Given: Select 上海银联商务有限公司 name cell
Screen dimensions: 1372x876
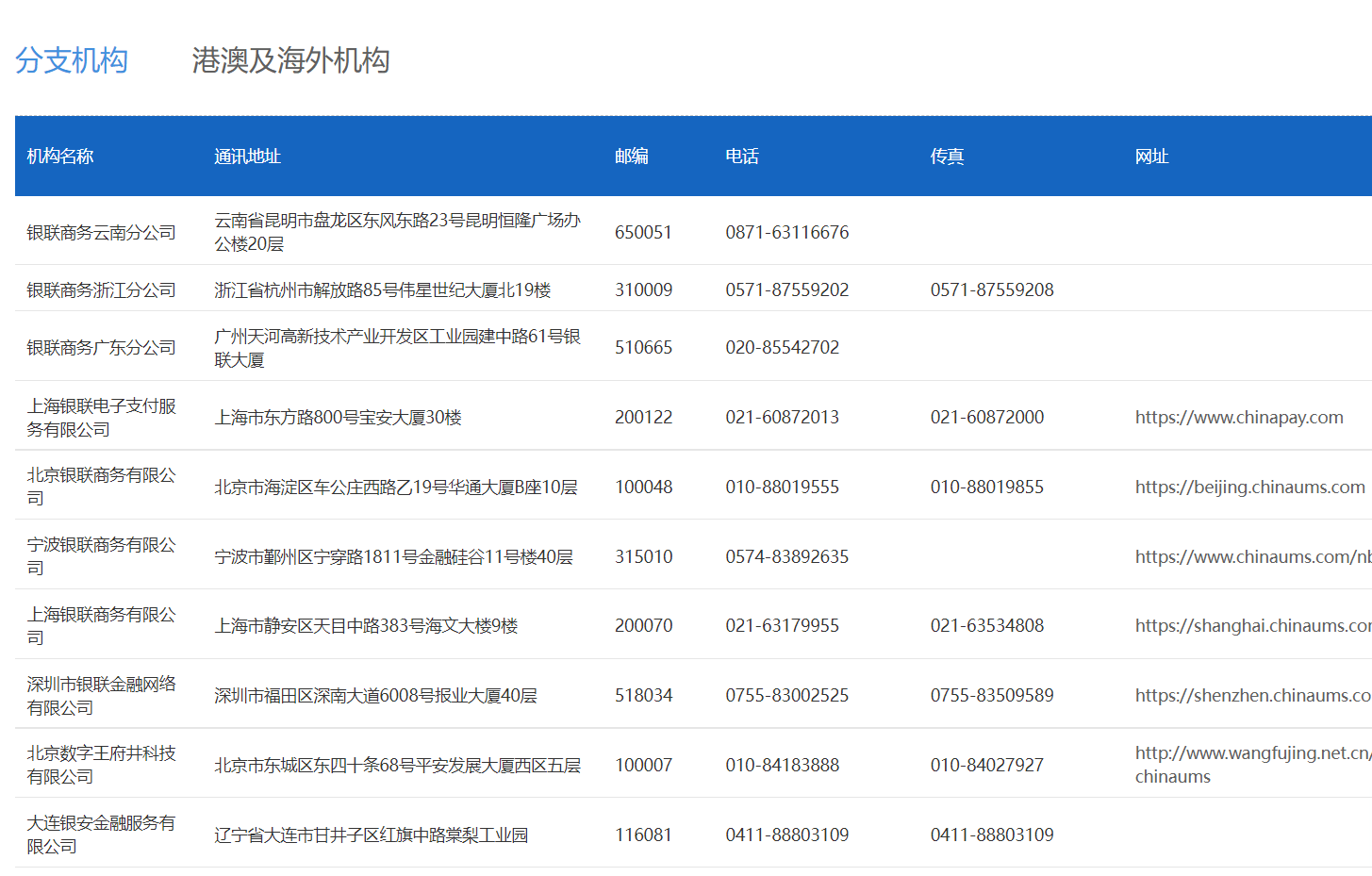Looking at the screenshot, I should [101, 625].
